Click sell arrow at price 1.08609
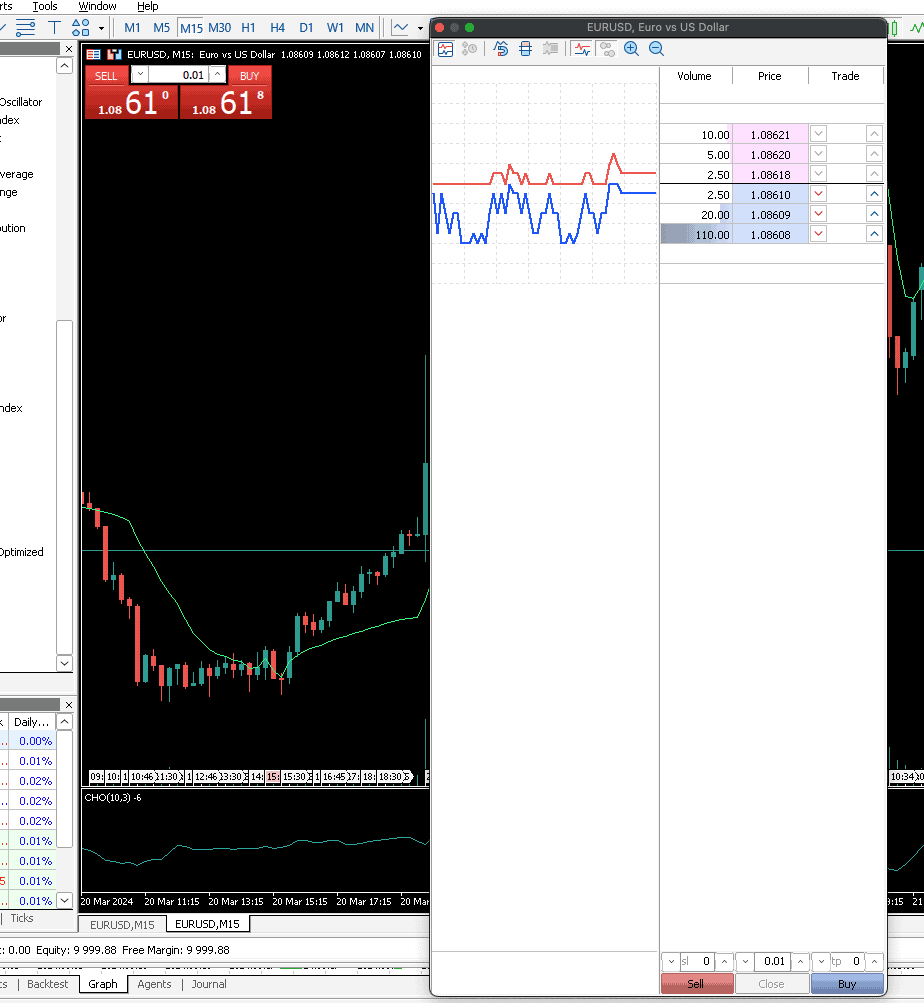The height and width of the screenshot is (1003, 924). click(x=818, y=214)
